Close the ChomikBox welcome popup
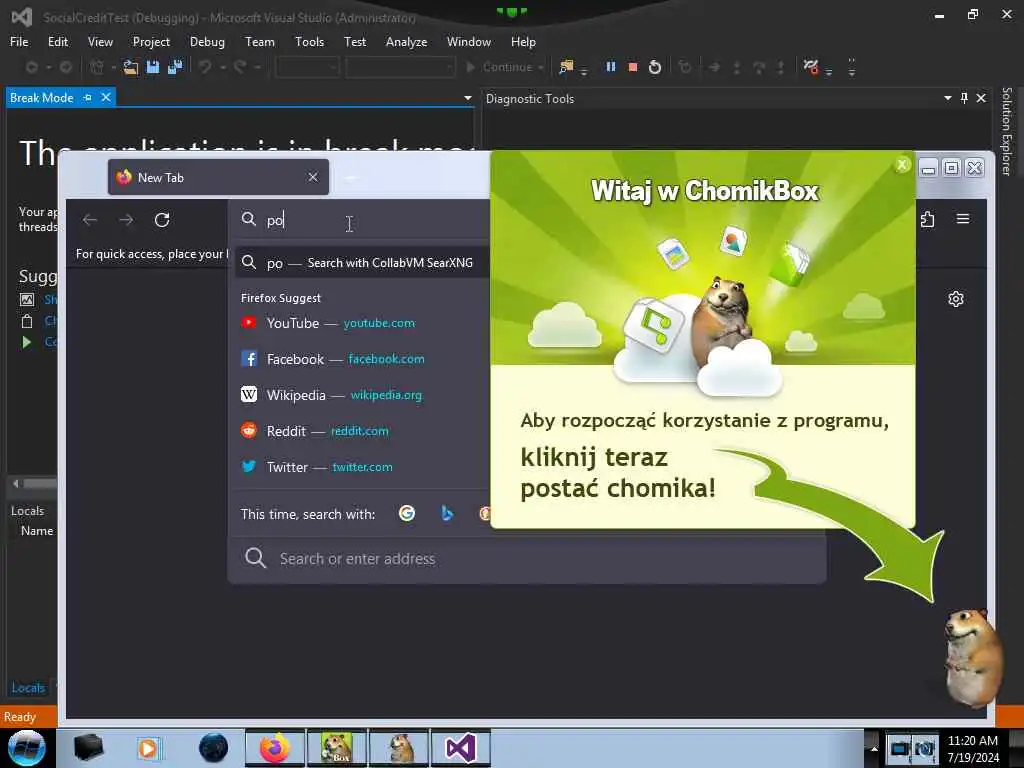The image size is (1024, 768). coord(903,165)
